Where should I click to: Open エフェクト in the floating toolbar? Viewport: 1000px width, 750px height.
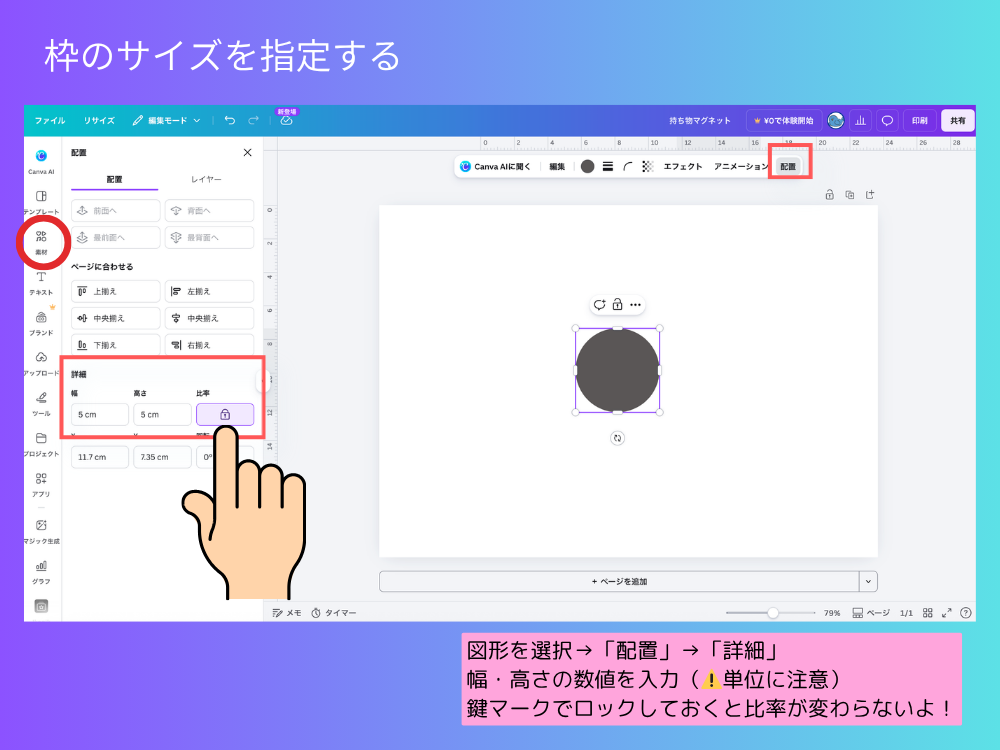(x=683, y=166)
